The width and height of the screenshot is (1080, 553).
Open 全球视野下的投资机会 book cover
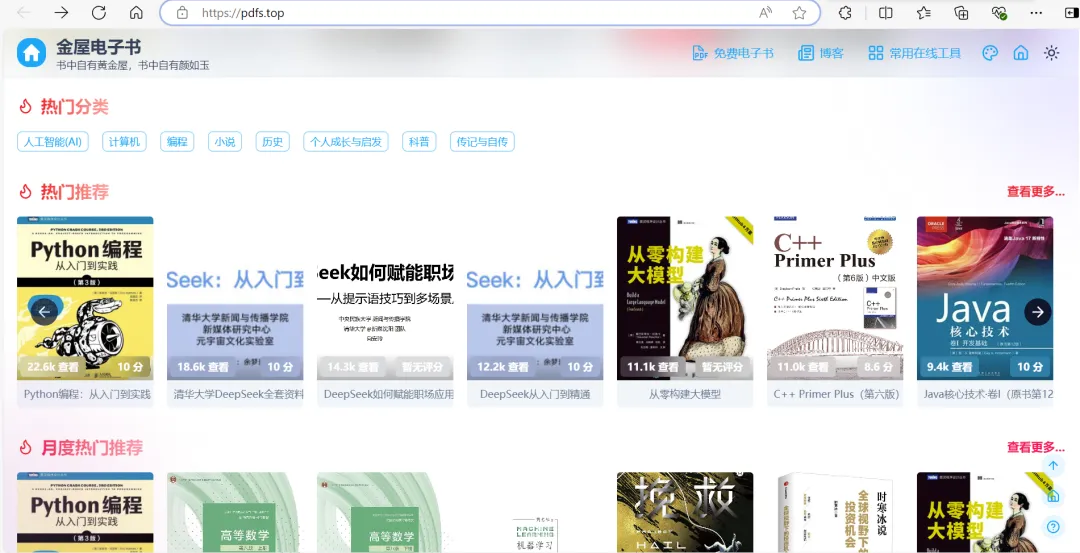835,512
